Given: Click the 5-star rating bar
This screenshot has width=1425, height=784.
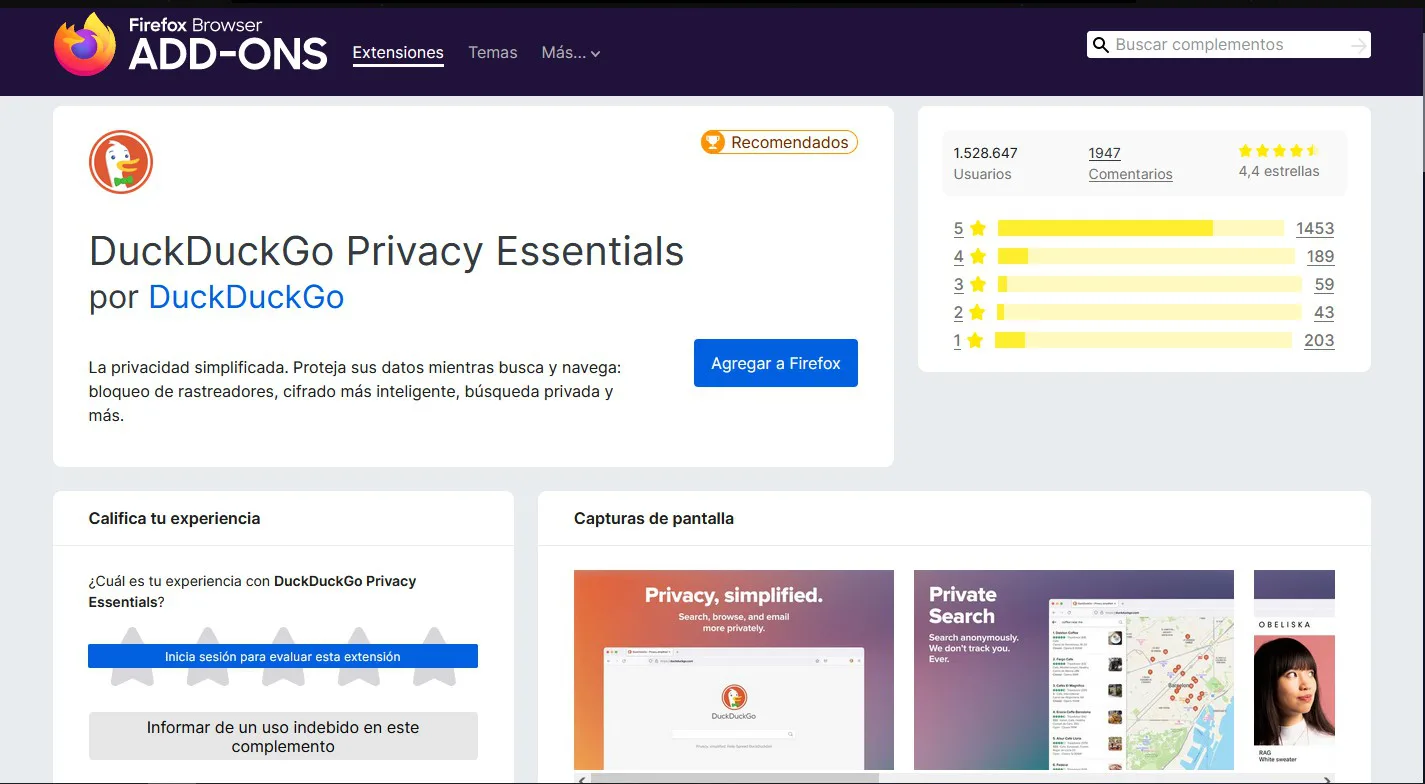Looking at the screenshot, I should click(x=1140, y=228).
